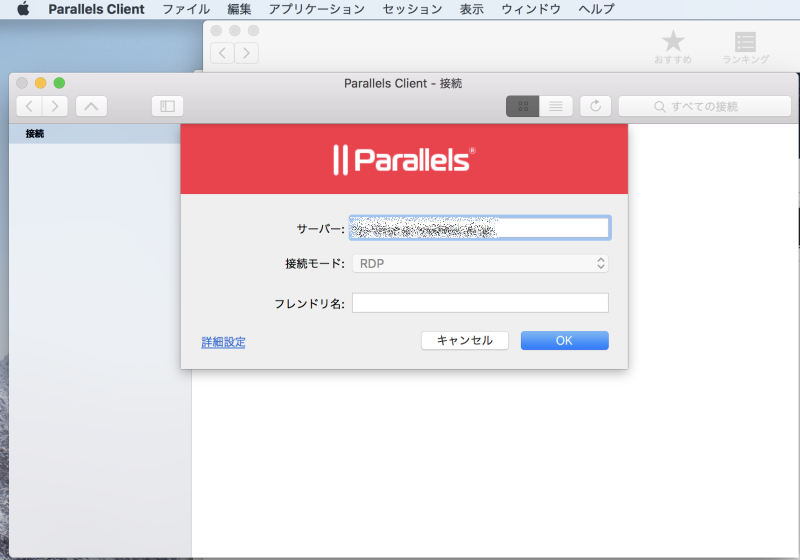The image size is (800, 560).
Task: Open the ヘルプ menu
Action: (596, 9)
